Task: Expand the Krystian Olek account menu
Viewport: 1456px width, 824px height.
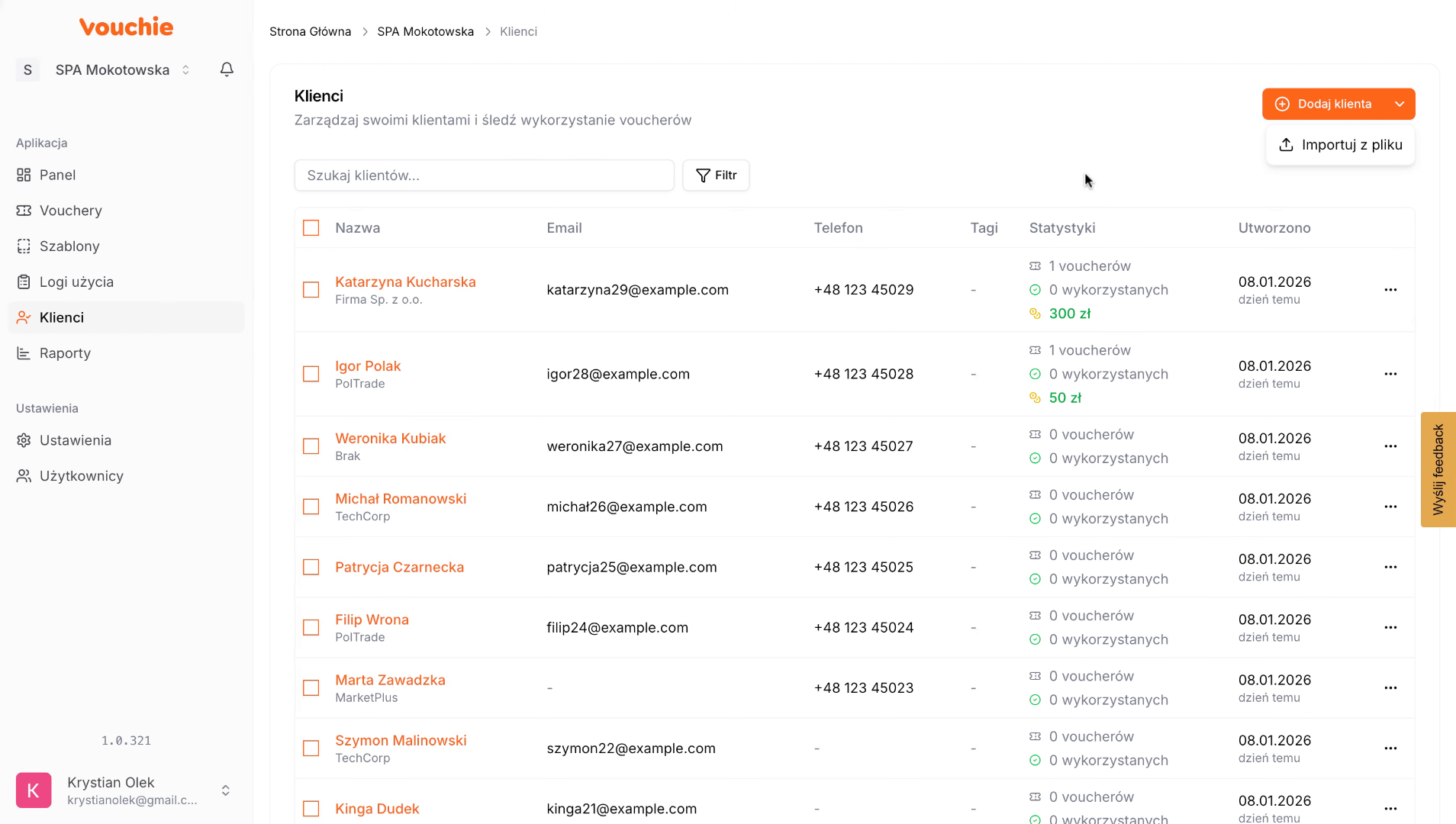Action: [225, 790]
